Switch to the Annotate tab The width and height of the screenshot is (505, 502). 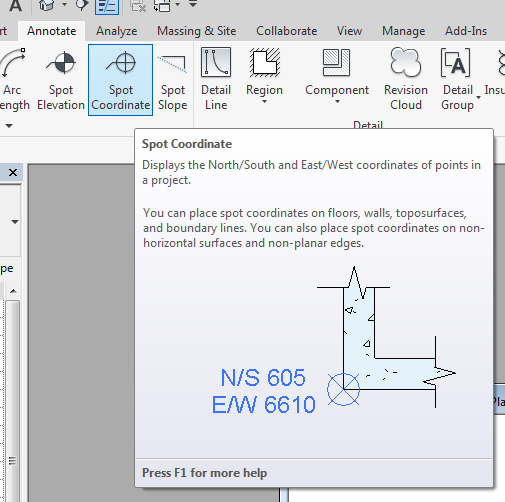tap(52, 31)
